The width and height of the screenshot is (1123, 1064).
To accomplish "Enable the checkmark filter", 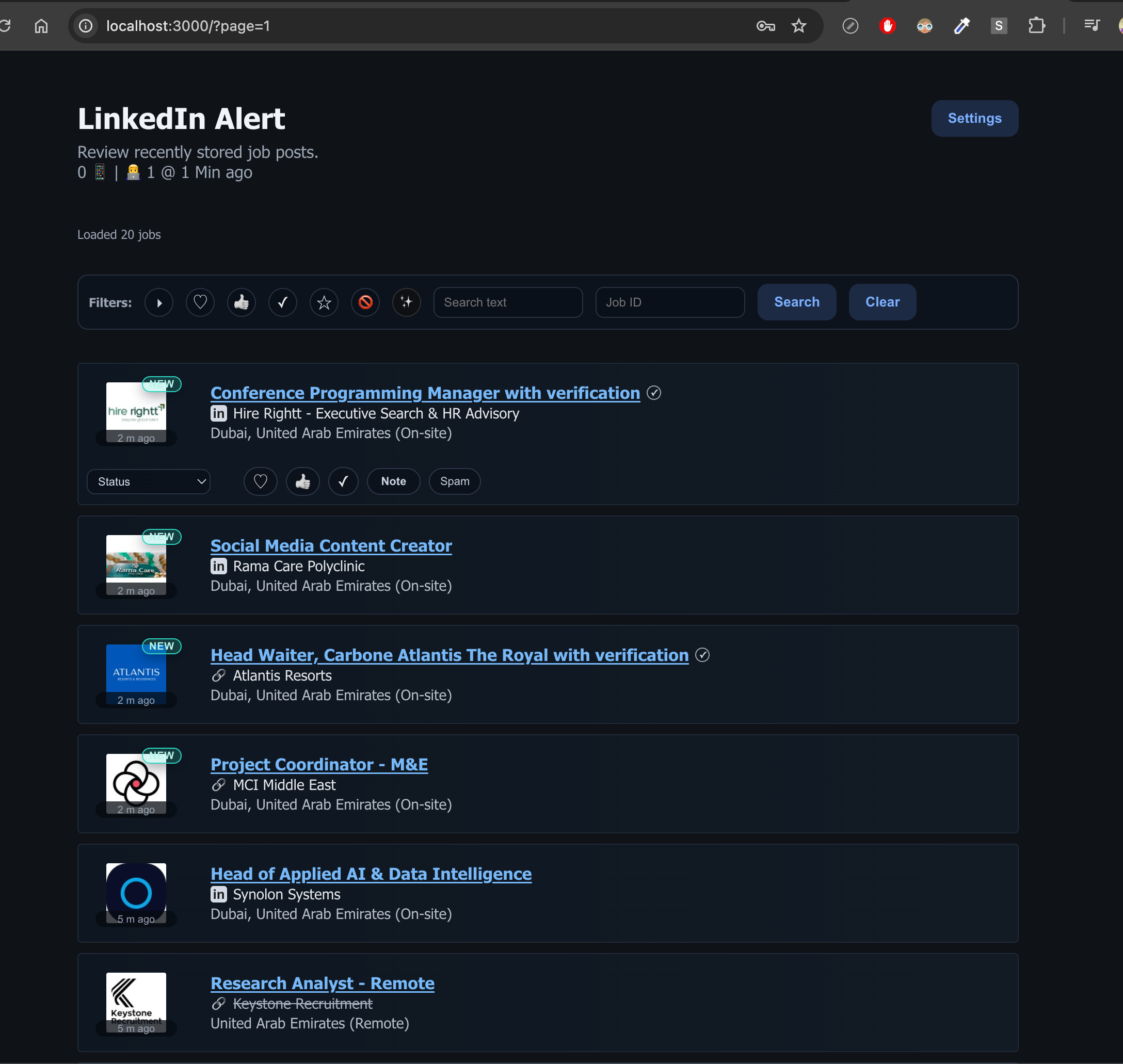I will (282, 302).
